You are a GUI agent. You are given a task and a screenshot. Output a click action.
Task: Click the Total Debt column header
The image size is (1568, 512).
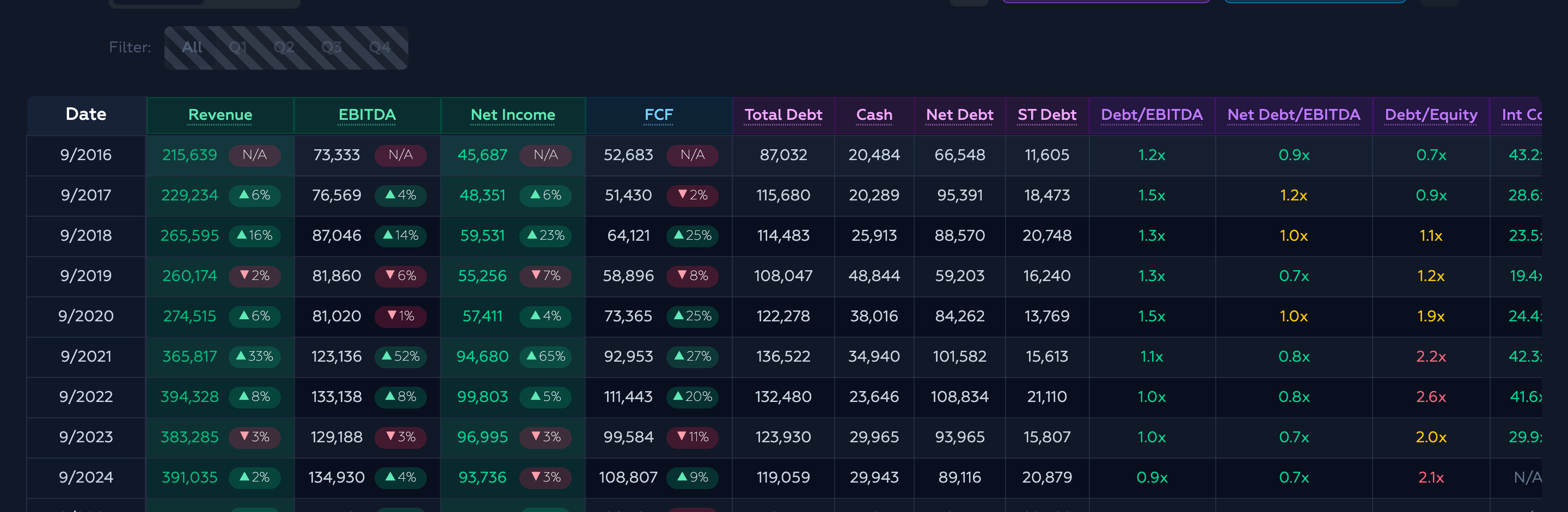783,115
